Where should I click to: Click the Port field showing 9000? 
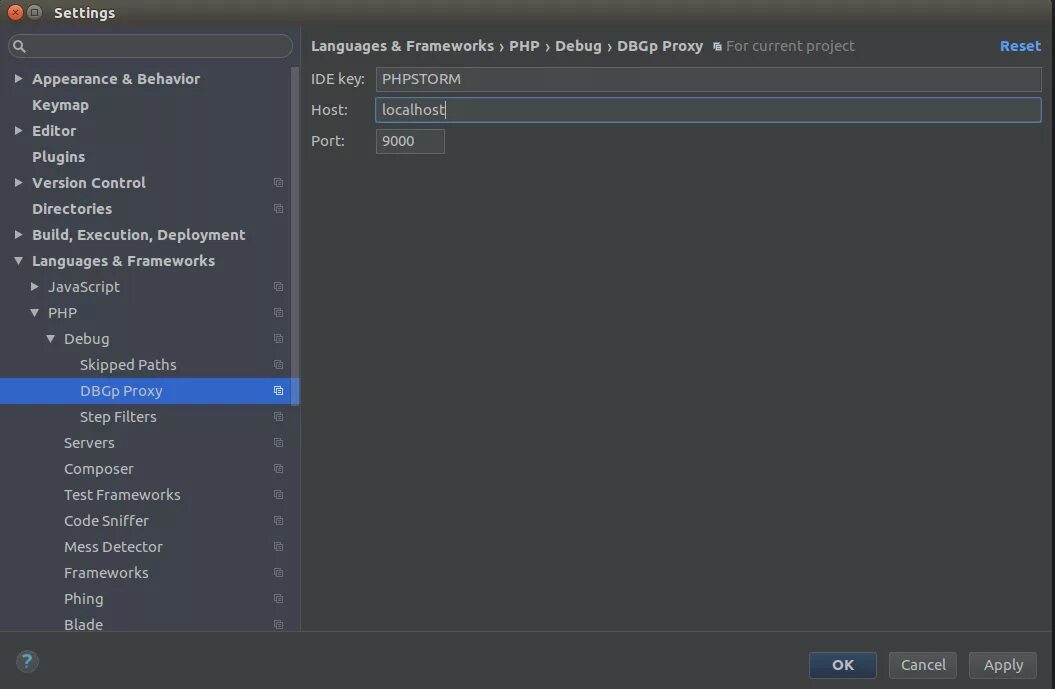(410, 141)
